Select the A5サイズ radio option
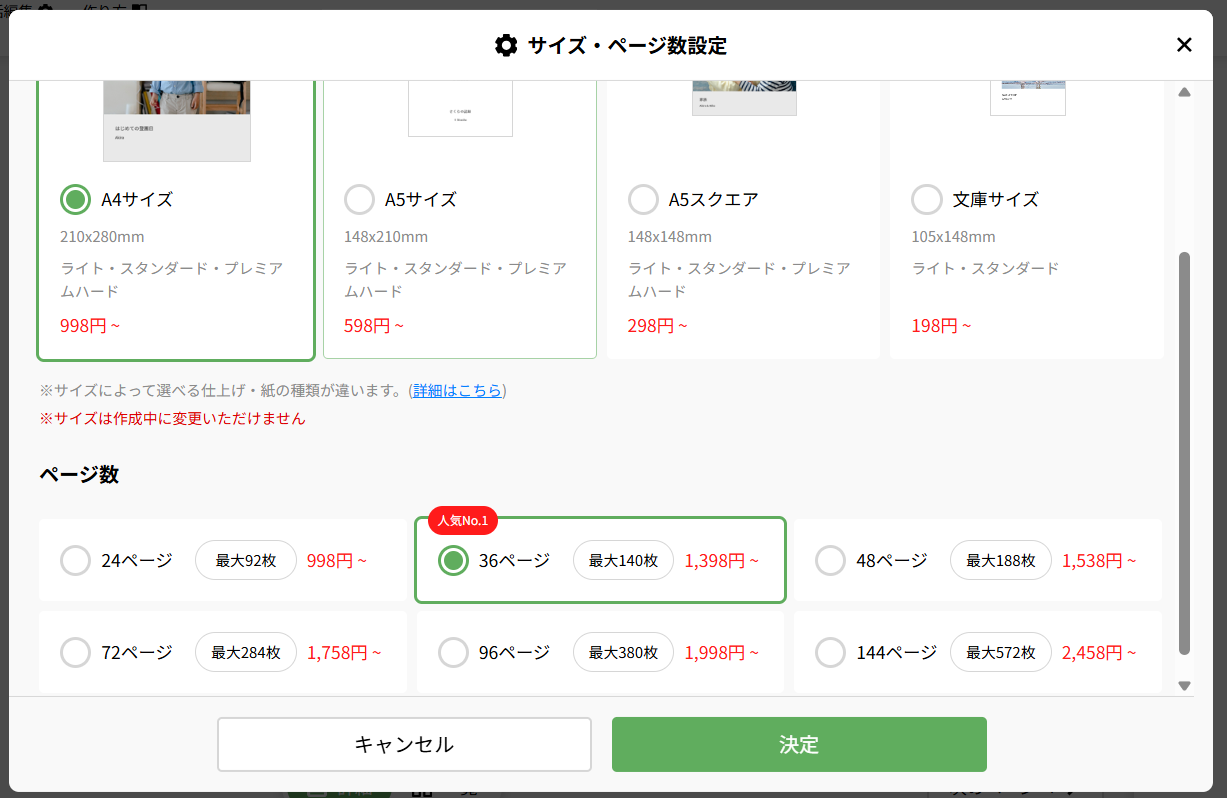Viewport: 1227px width, 798px height. coord(359,199)
